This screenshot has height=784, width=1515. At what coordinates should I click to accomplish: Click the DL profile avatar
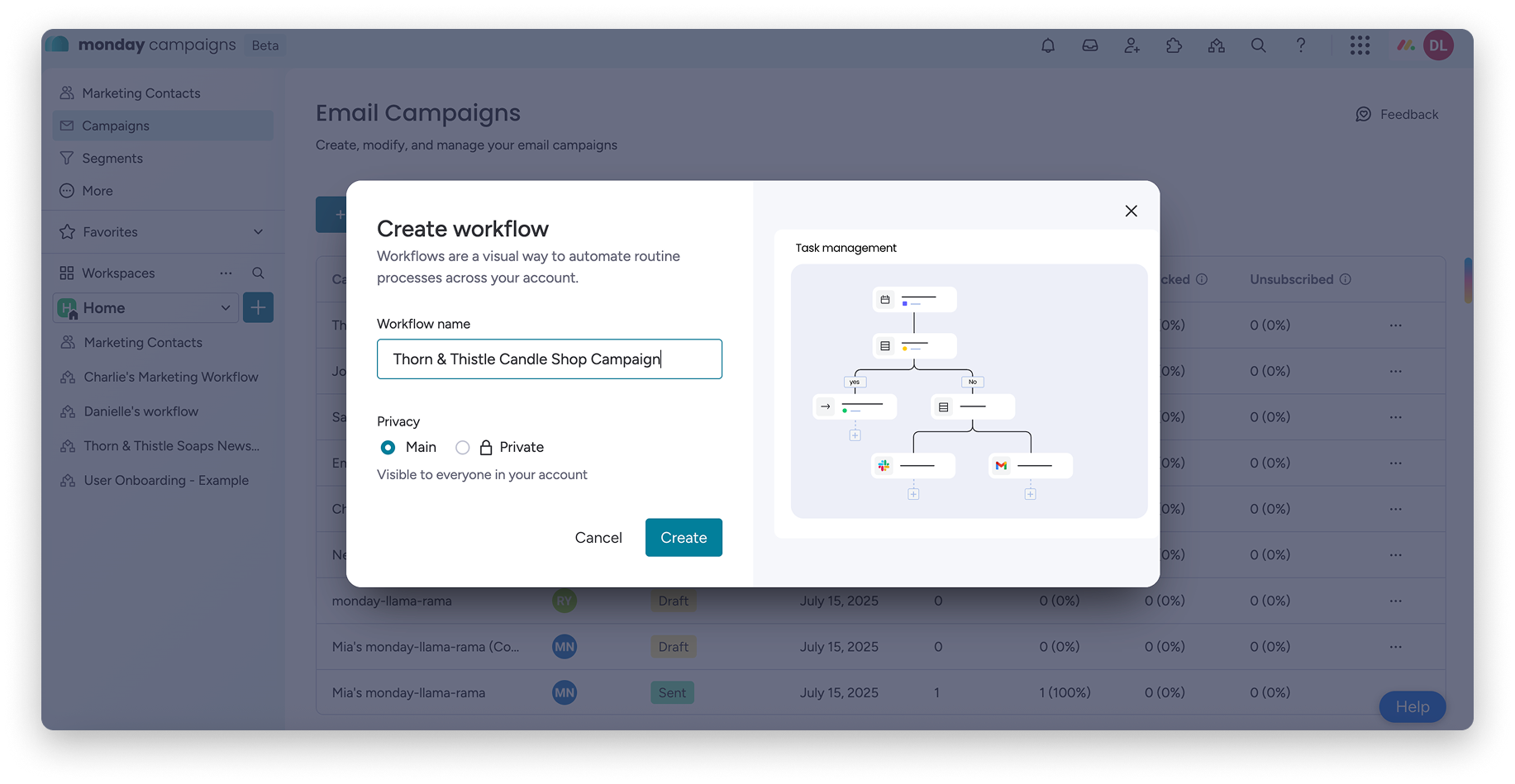click(1438, 45)
